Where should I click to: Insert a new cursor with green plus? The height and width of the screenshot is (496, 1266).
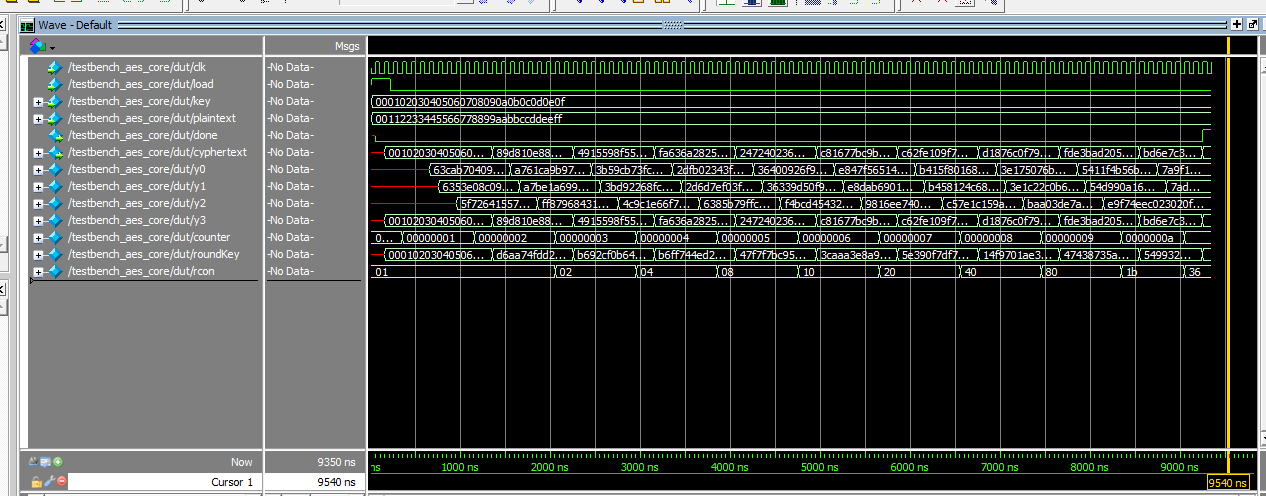58,462
